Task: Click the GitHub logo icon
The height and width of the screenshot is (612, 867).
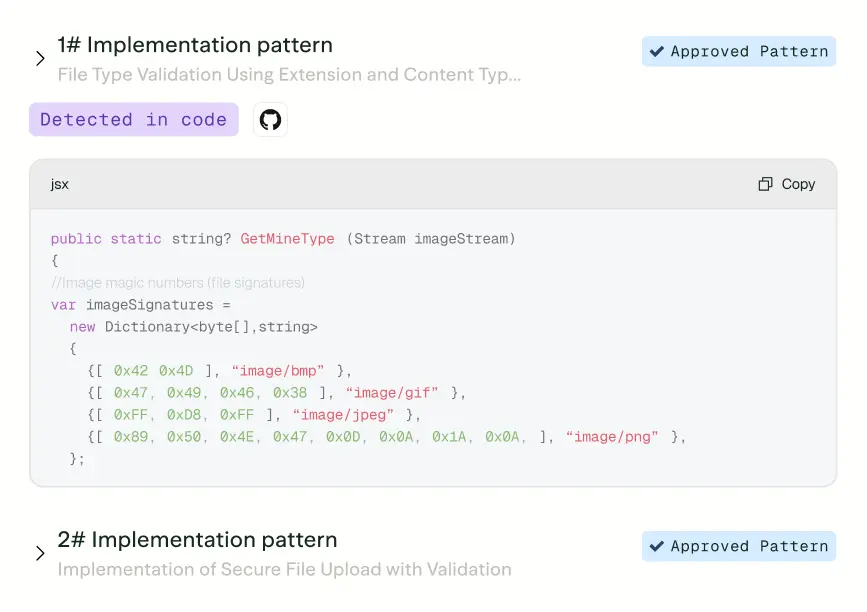Action: click(269, 119)
